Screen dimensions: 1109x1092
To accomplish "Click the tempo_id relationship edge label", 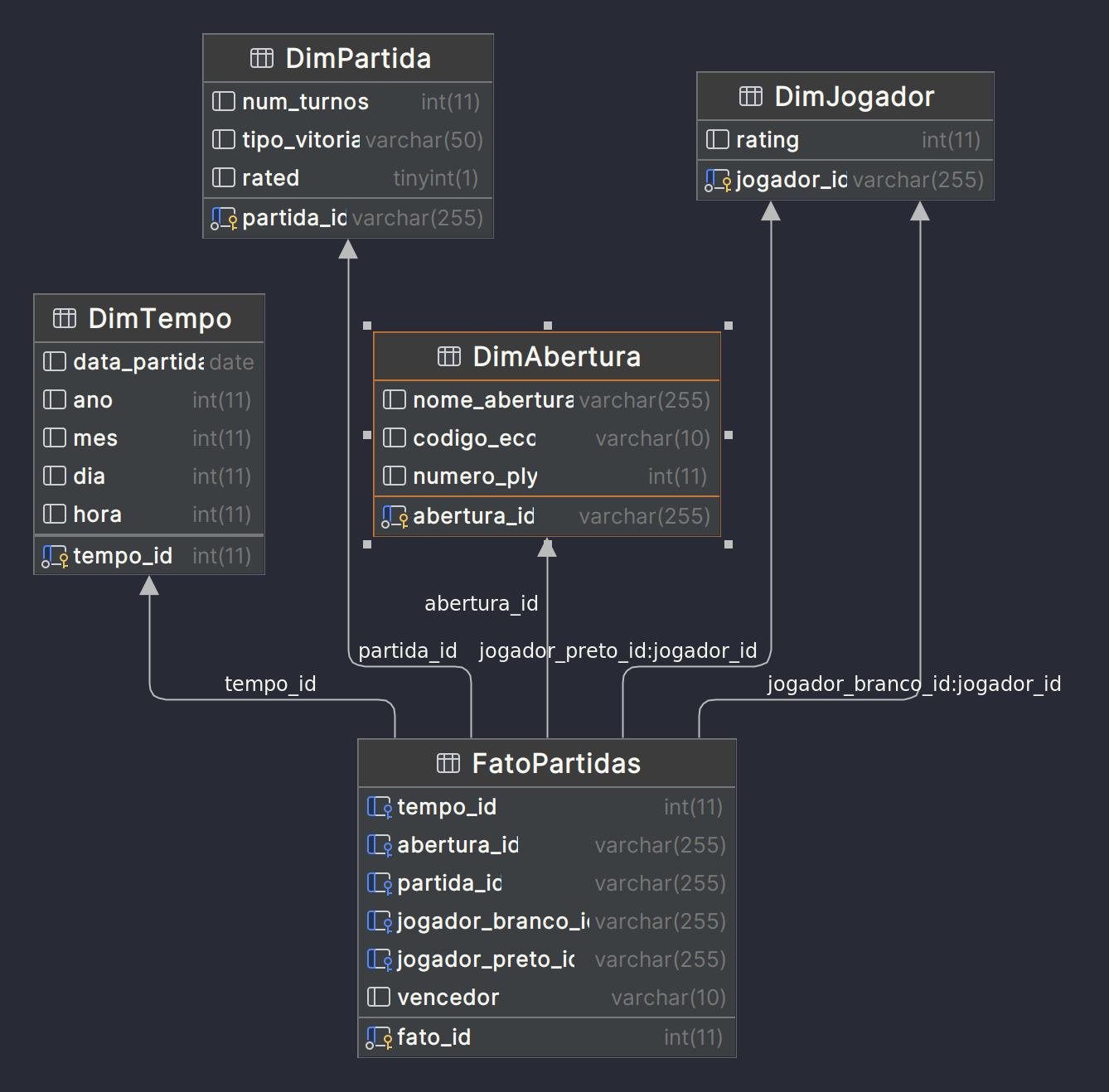I will pos(270,684).
